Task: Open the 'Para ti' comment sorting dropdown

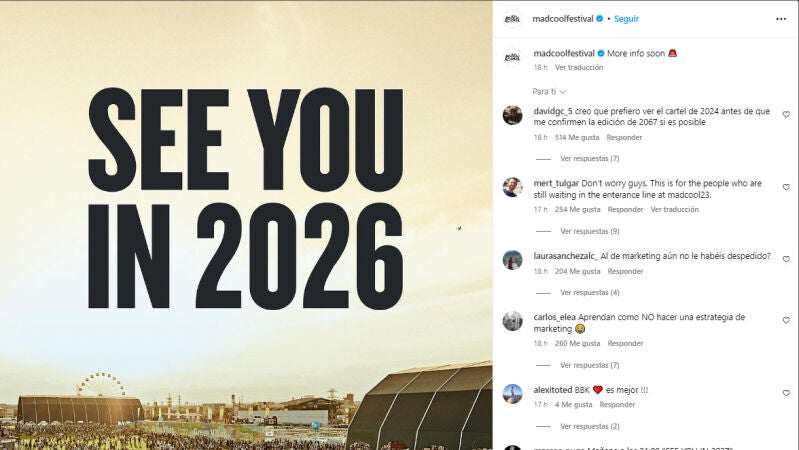Action: [x=550, y=92]
